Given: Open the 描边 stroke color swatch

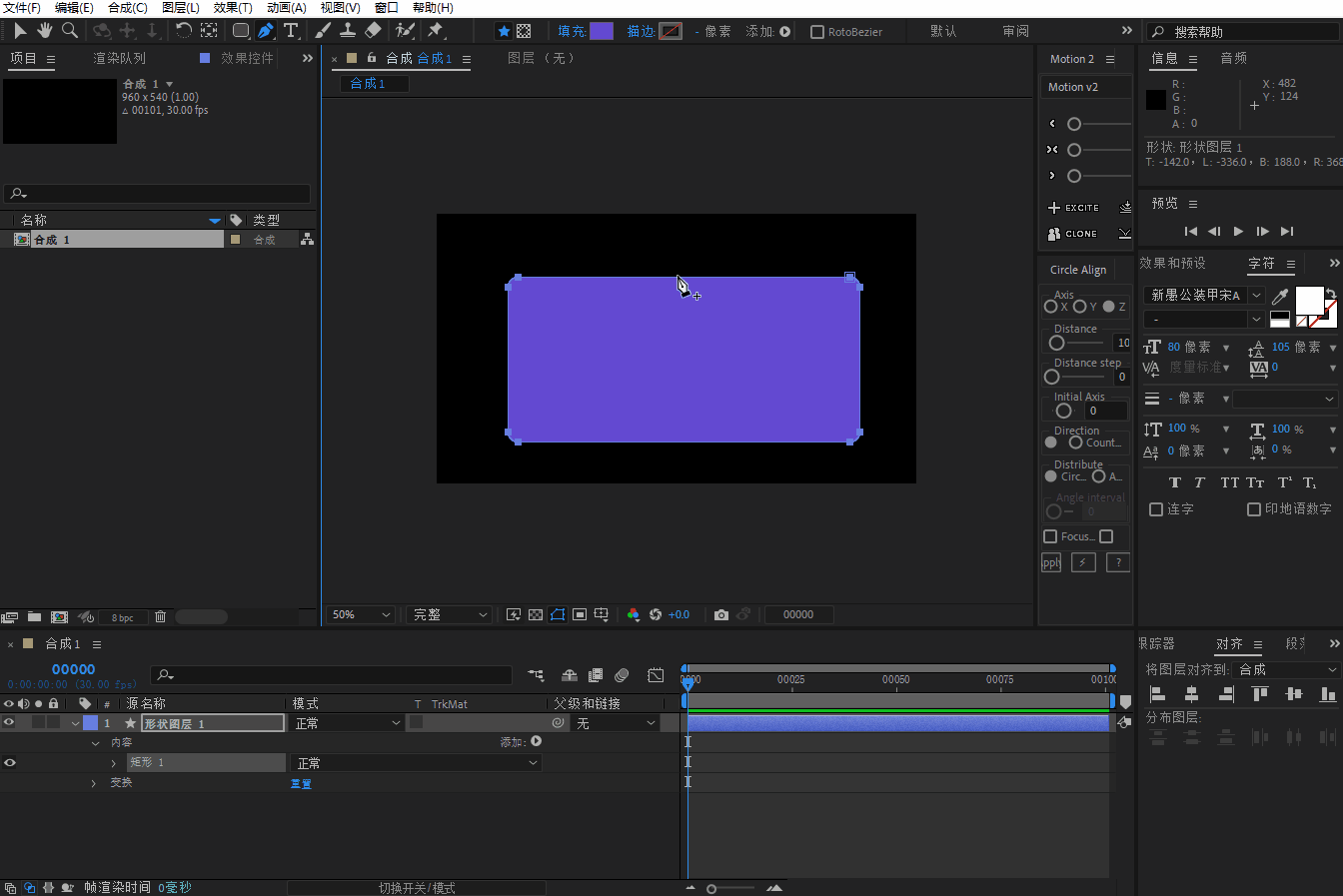Looking at the screenshot, I should click(x=671, y=31).
